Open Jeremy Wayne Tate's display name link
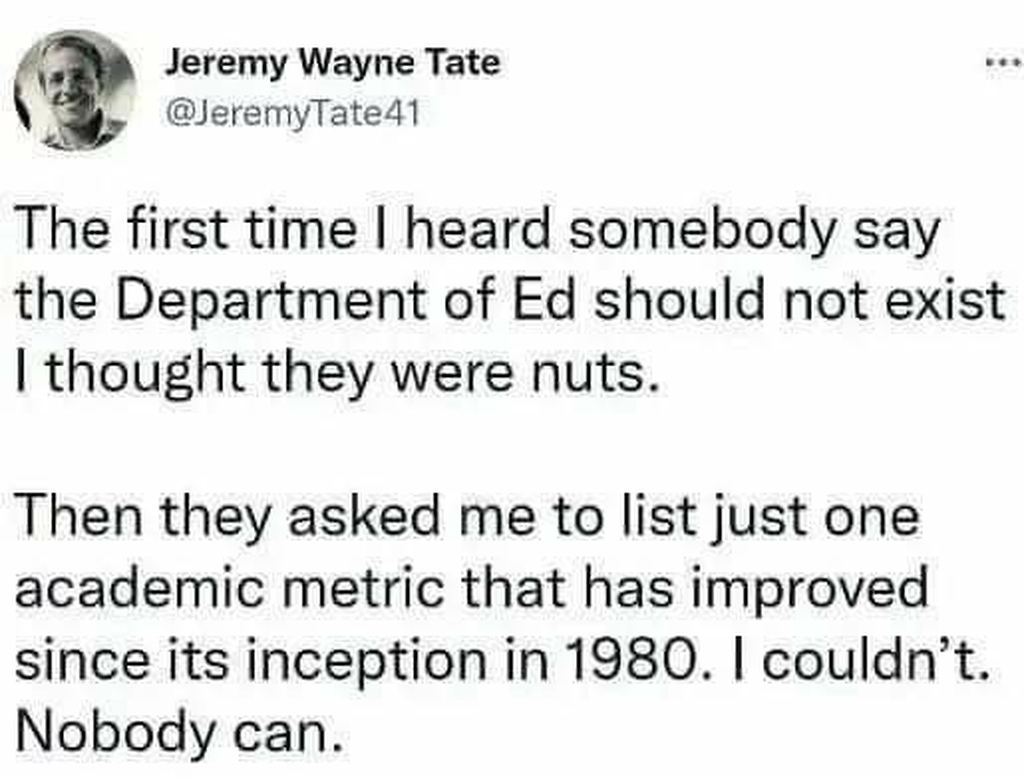This screenshot has height=777, width=1024. [332, 66]
